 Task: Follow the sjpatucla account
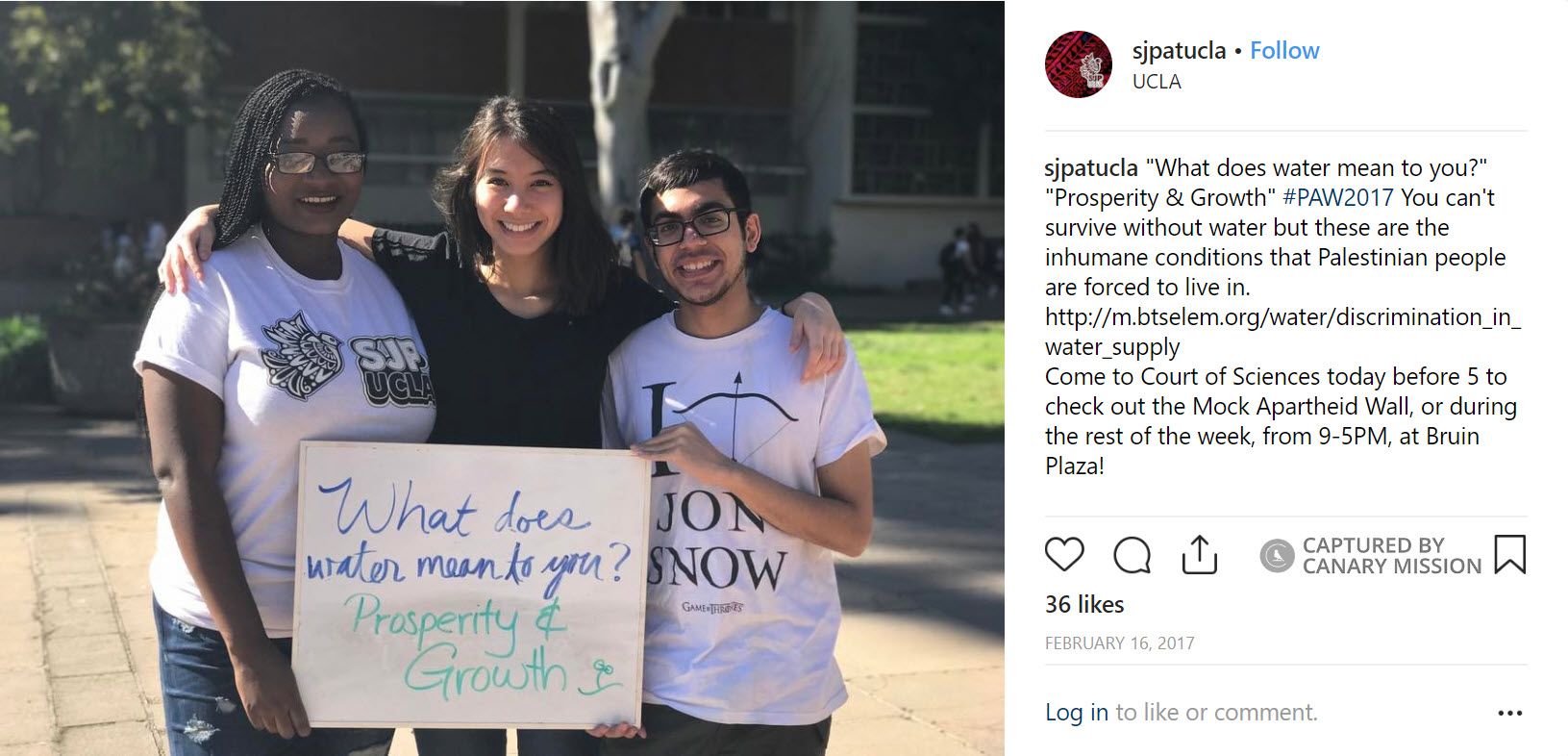(x=1284, y=51)
